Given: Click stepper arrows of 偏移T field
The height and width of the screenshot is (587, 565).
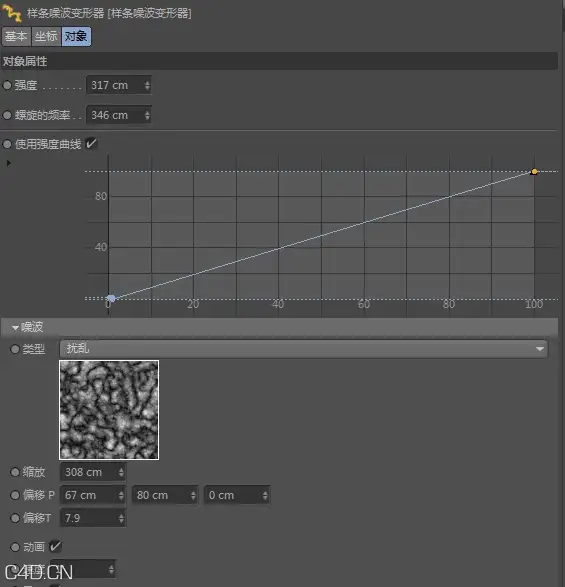Looking at the screenshot, I should (x=121, y=518).
